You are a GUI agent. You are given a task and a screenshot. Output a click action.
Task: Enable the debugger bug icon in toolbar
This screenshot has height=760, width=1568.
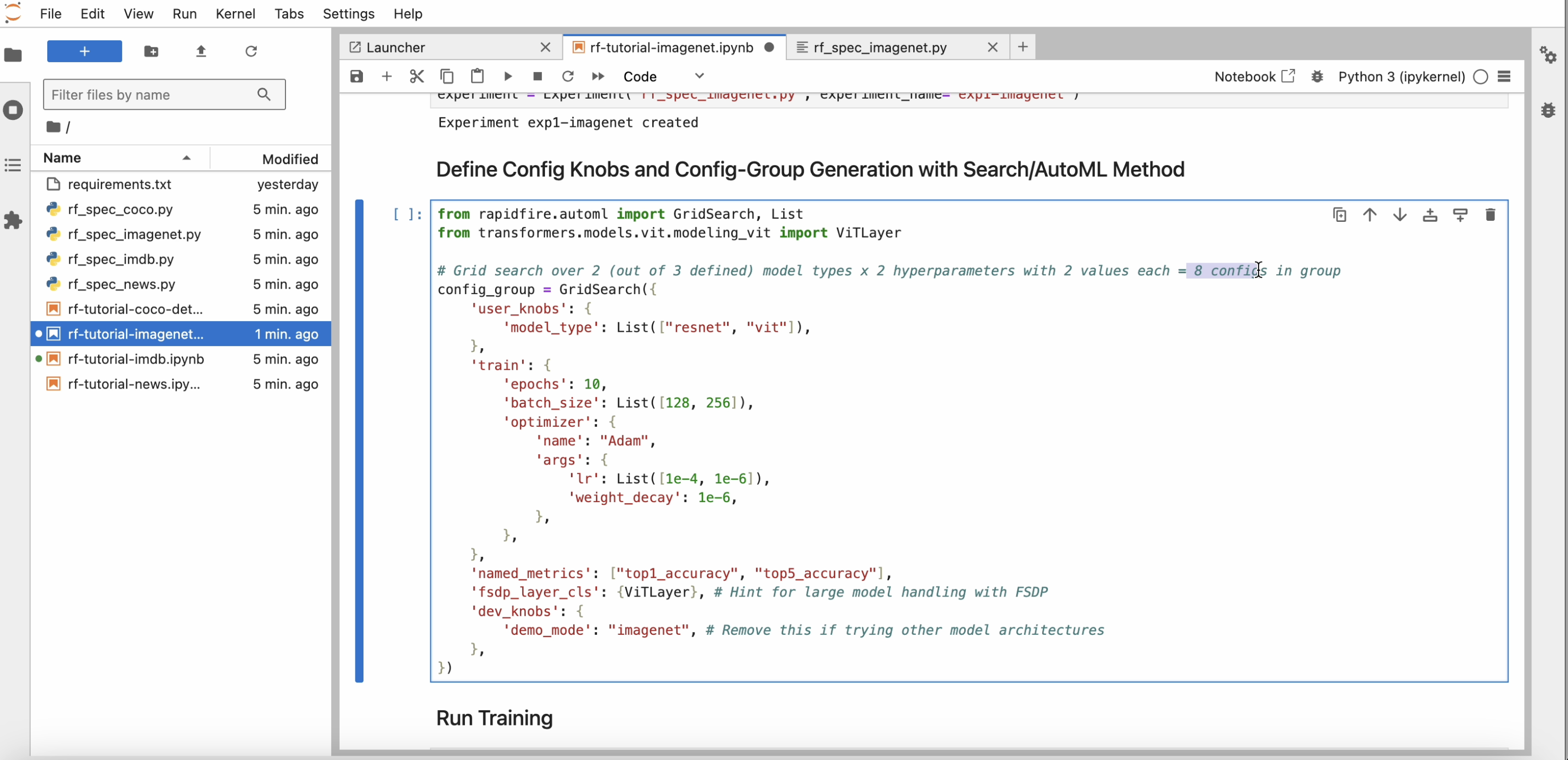1317,76
